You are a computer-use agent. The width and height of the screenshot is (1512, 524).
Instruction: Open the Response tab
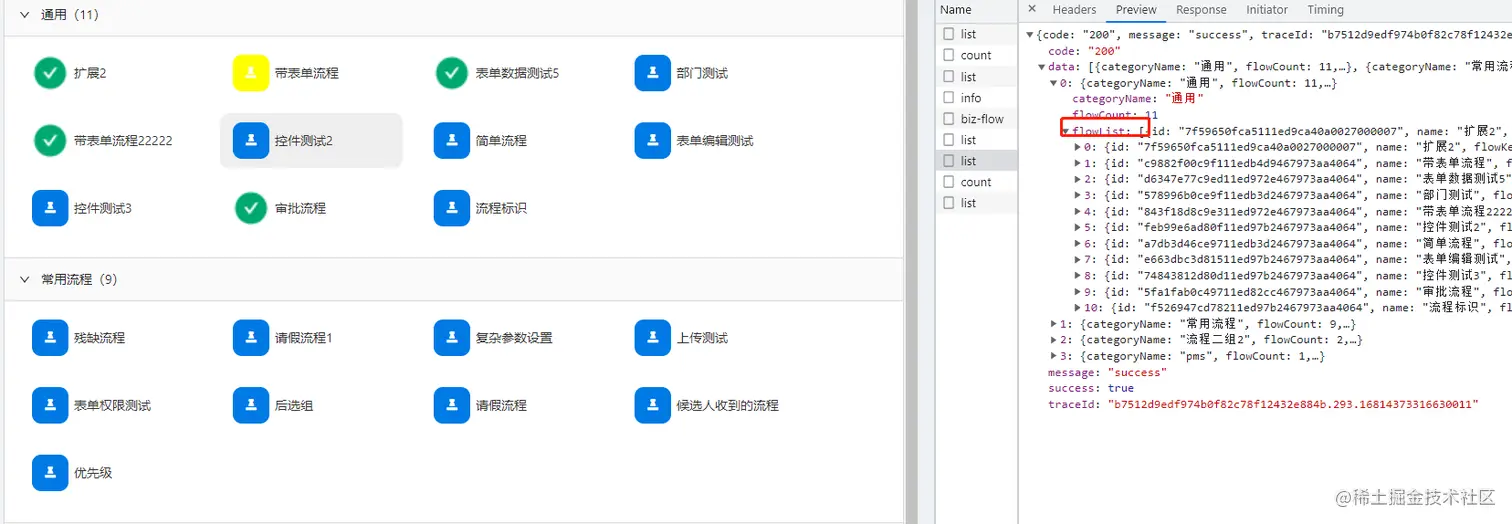pos(1201,10)
